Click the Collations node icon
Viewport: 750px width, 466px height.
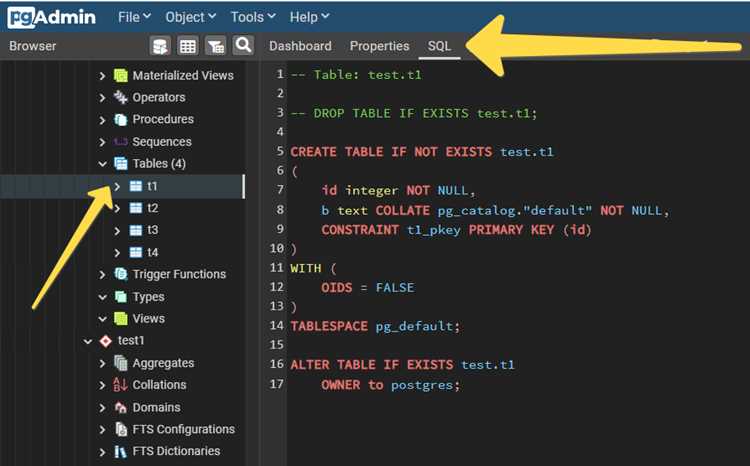pos(121,385)
